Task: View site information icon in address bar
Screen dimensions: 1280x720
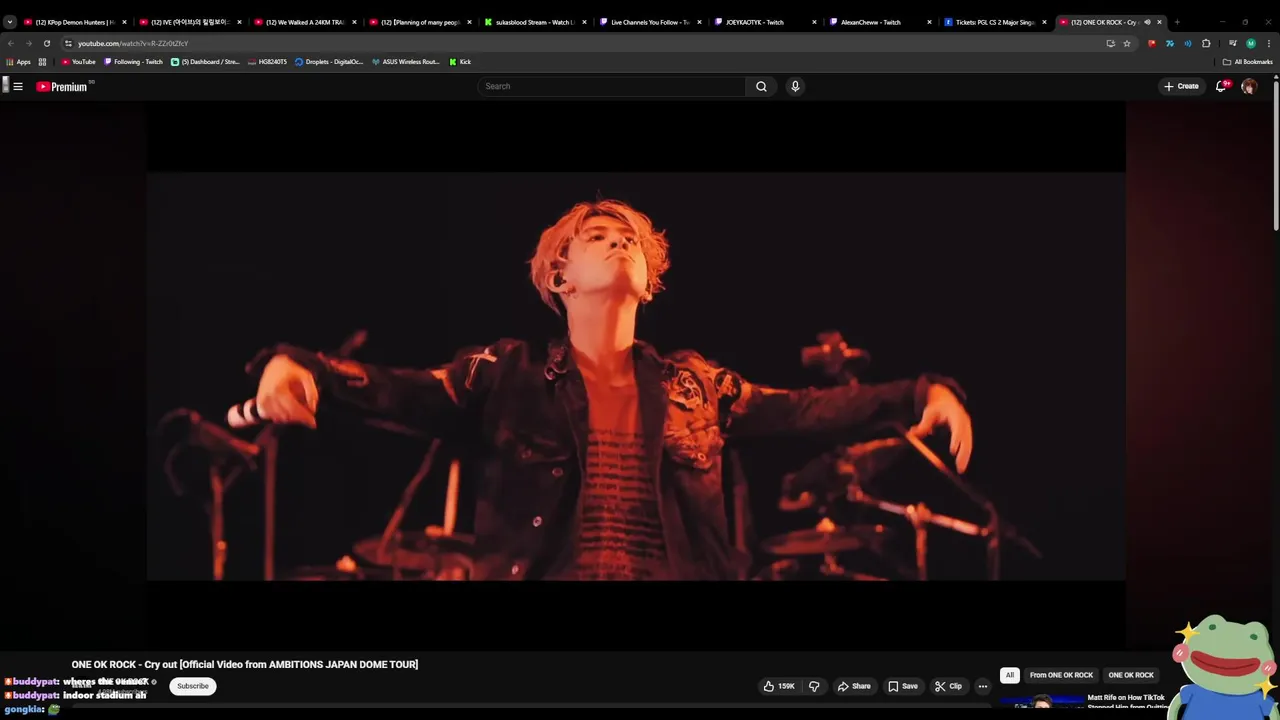Action: [x=68, y=43]
